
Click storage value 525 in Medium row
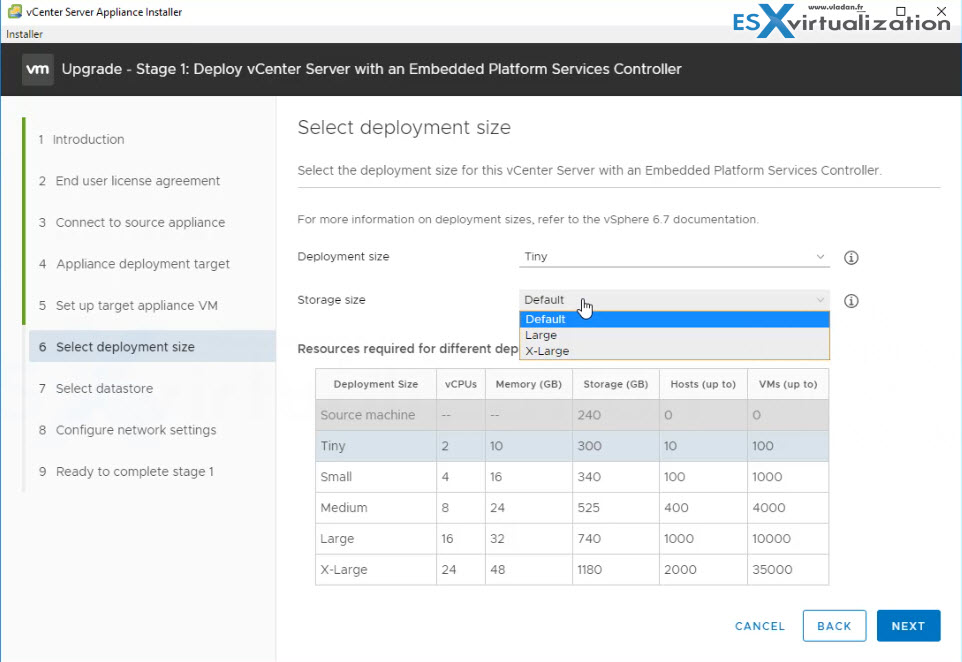click(588, 508)
